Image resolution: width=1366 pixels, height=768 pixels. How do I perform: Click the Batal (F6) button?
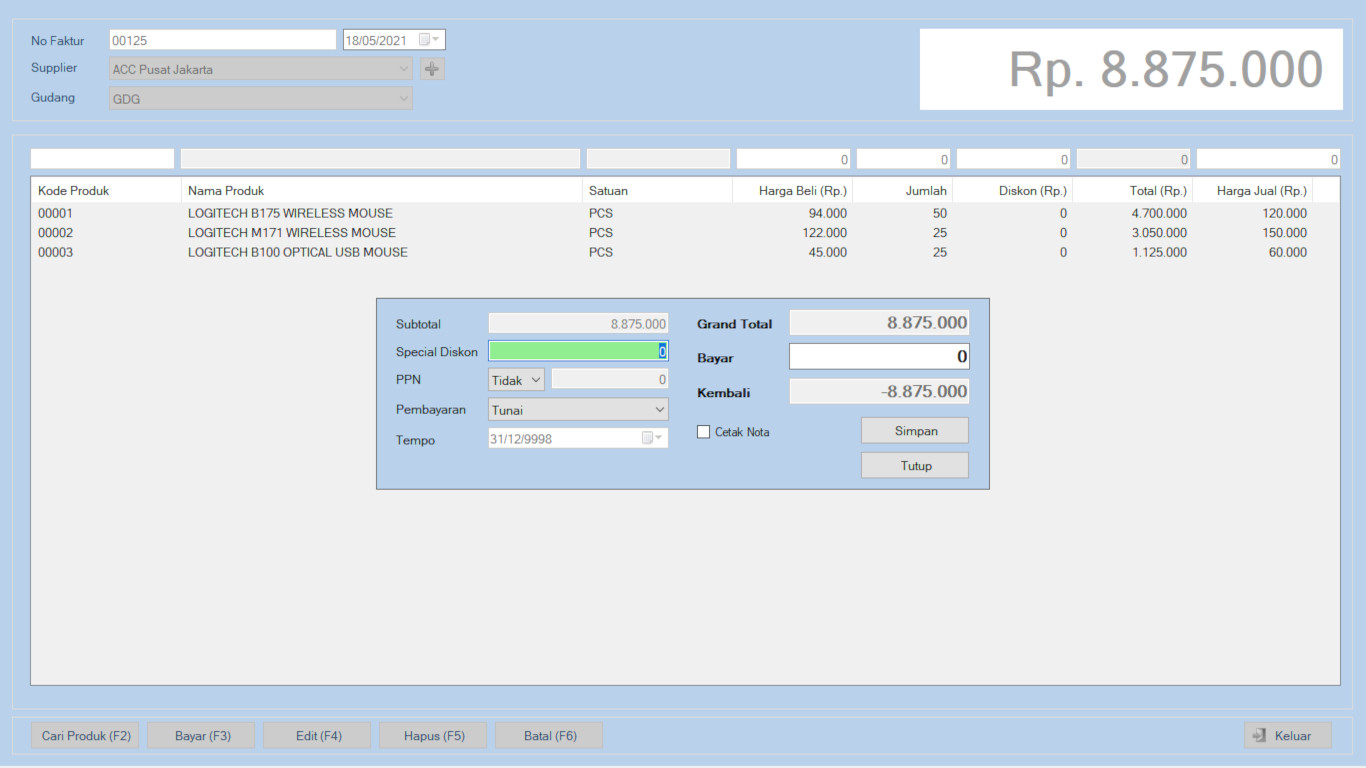549,736
